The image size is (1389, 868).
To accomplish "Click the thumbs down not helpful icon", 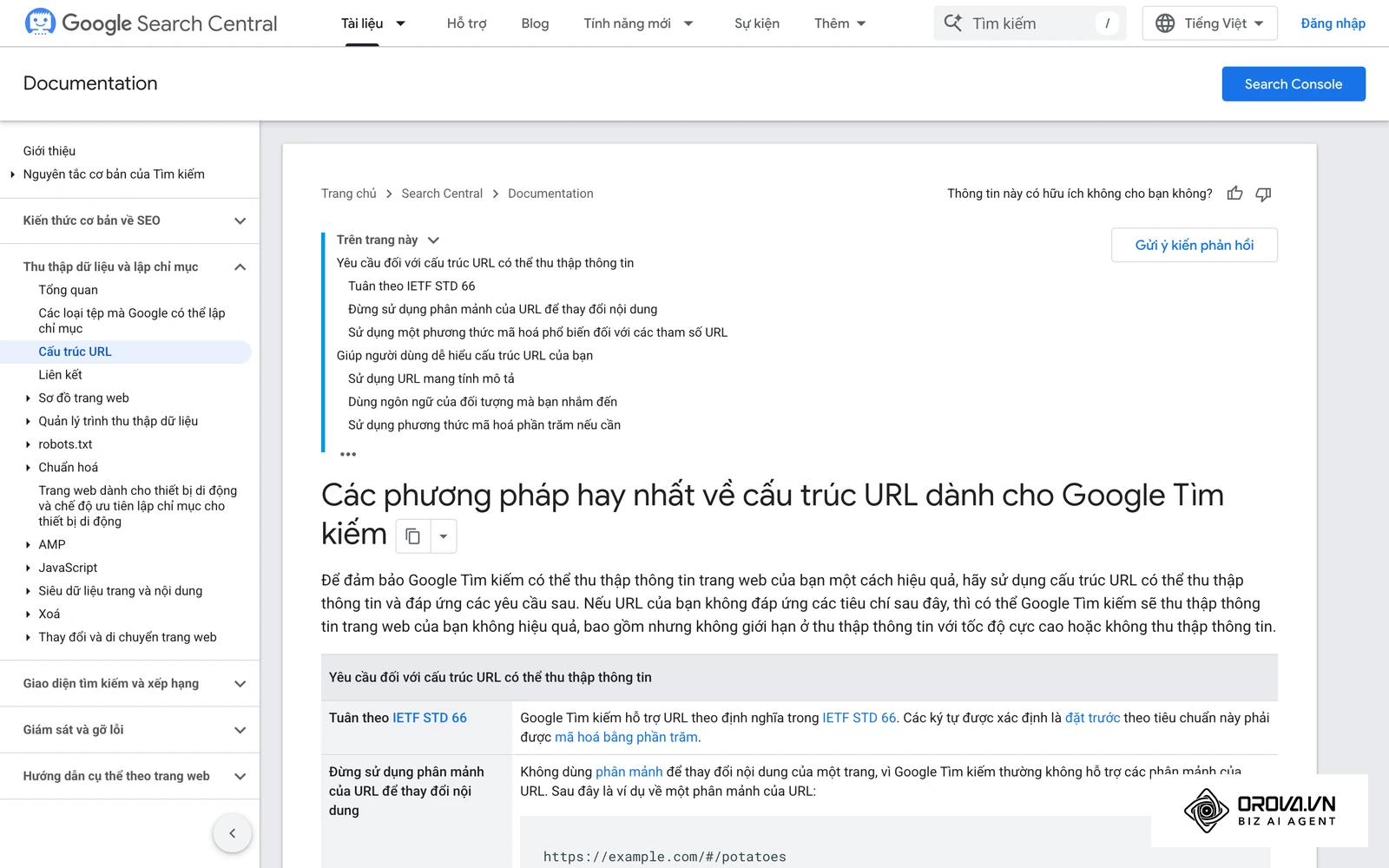I will coord(1263,194).
